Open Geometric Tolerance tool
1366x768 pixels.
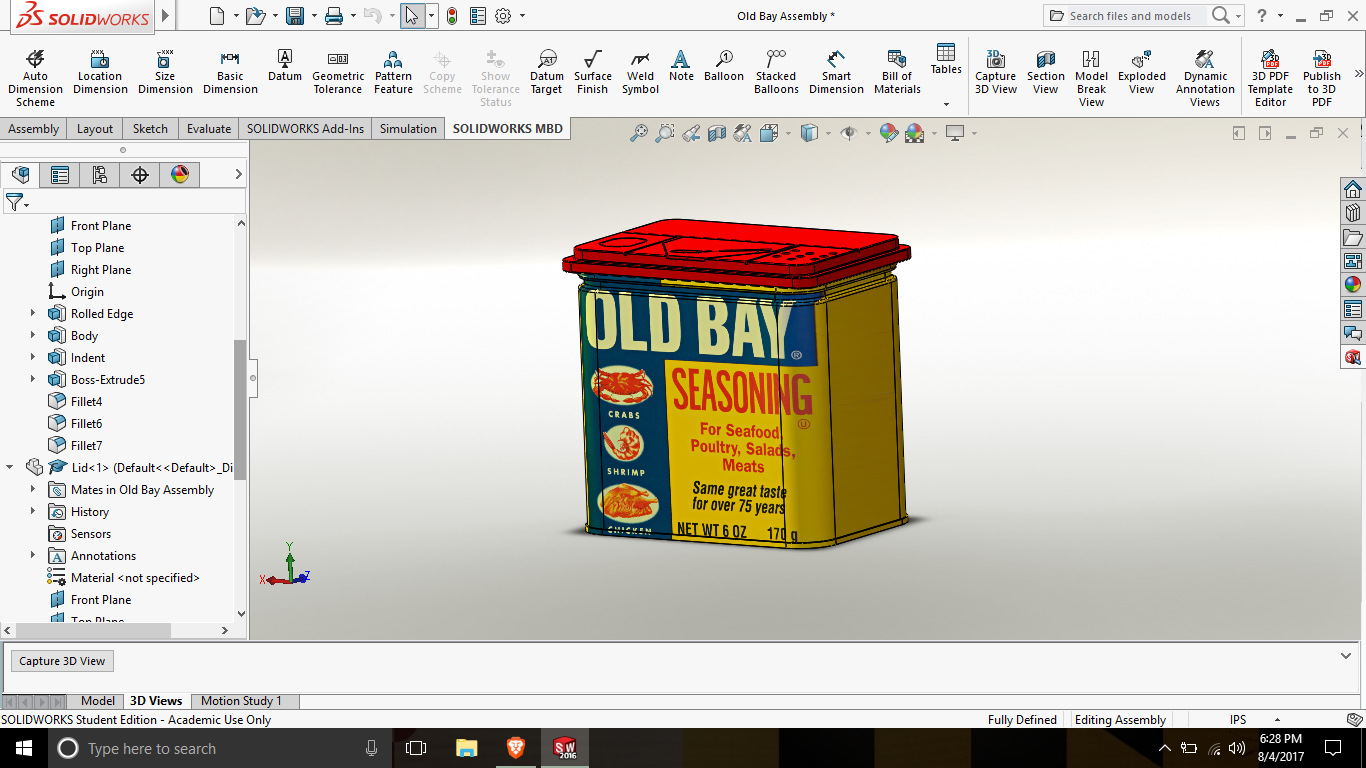coord(338,72)
